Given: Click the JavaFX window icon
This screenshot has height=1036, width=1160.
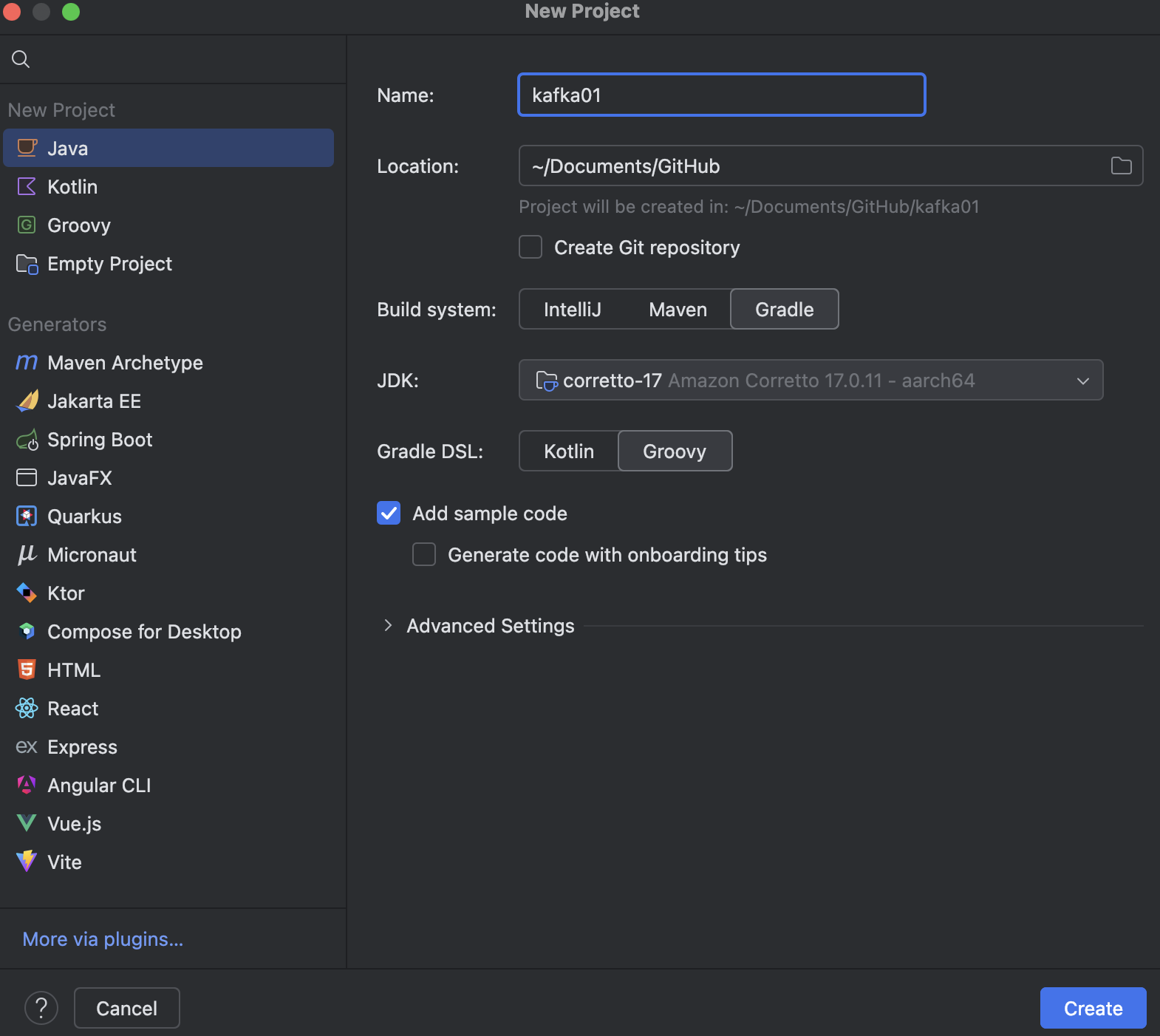Looking at the screenshot, I should coord(27,477).
